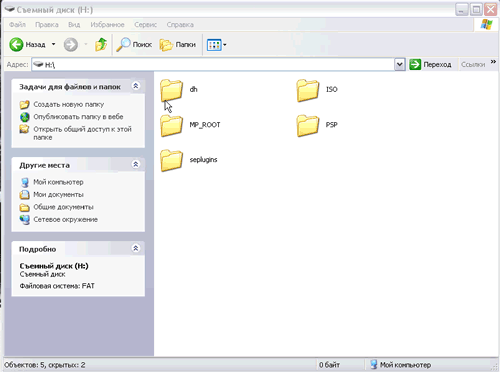This screenshot has width=500, height=372.
Task: Click Ссылки toolbar label
Action: (473, 64)
